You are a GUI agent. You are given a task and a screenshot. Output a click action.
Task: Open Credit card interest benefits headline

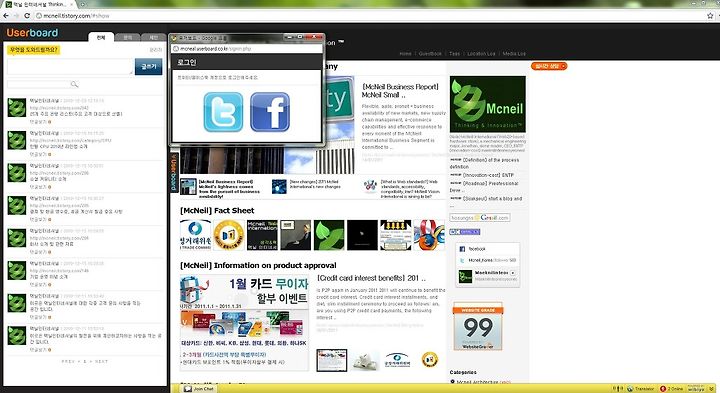(371, 278)
